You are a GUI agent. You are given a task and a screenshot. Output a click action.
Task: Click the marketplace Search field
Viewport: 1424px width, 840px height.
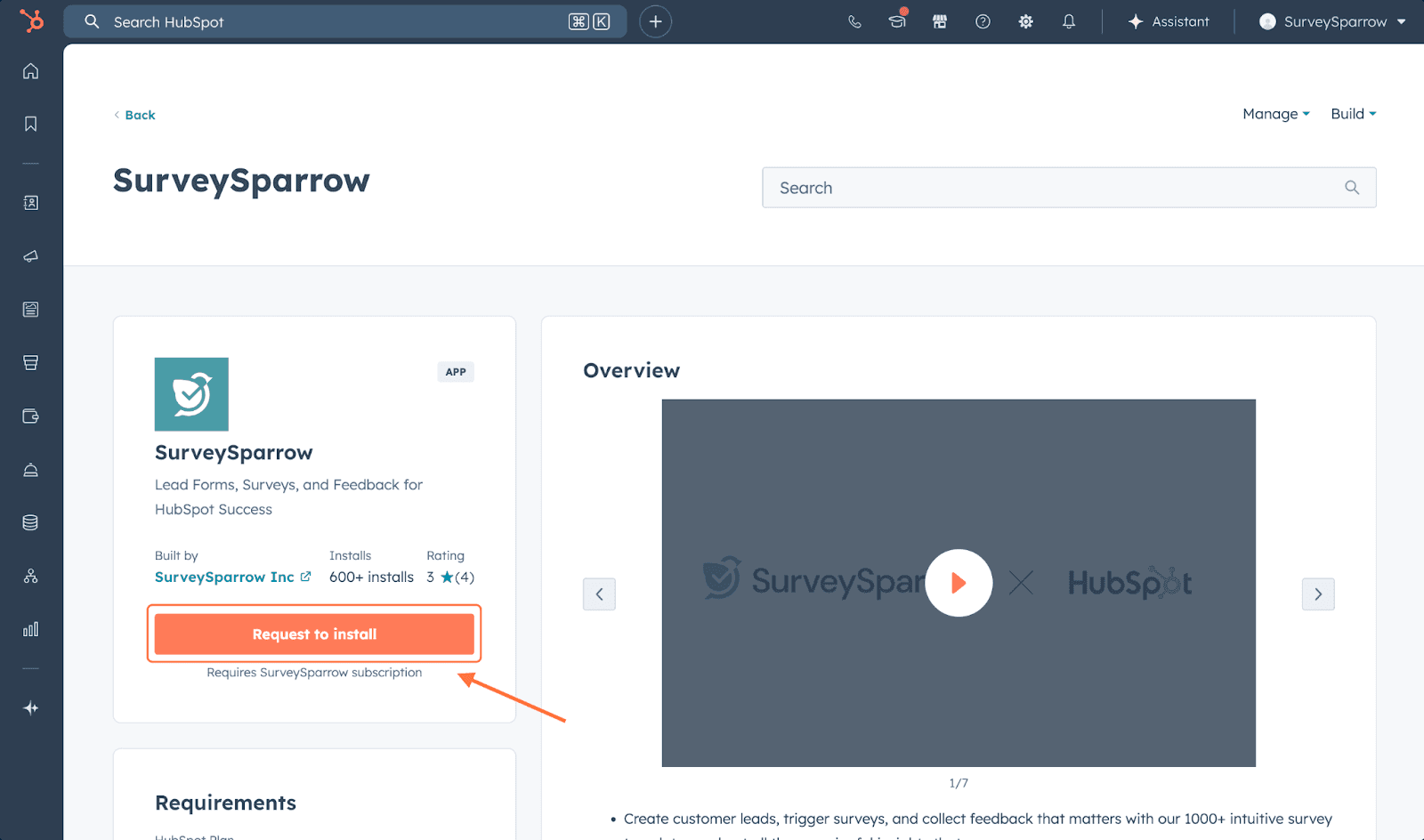[1059, 188]
